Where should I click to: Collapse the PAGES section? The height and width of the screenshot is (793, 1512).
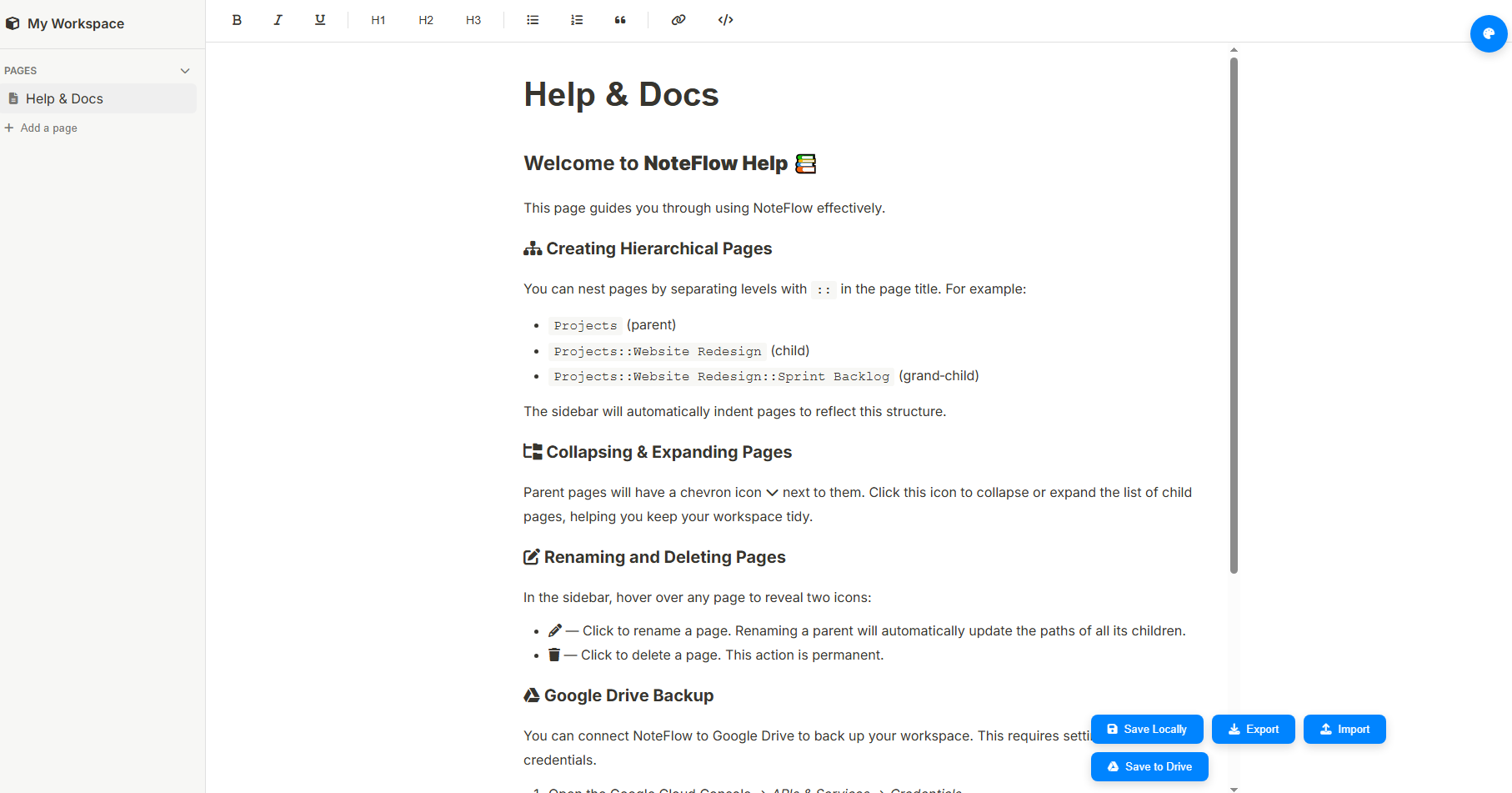point(185,70)
